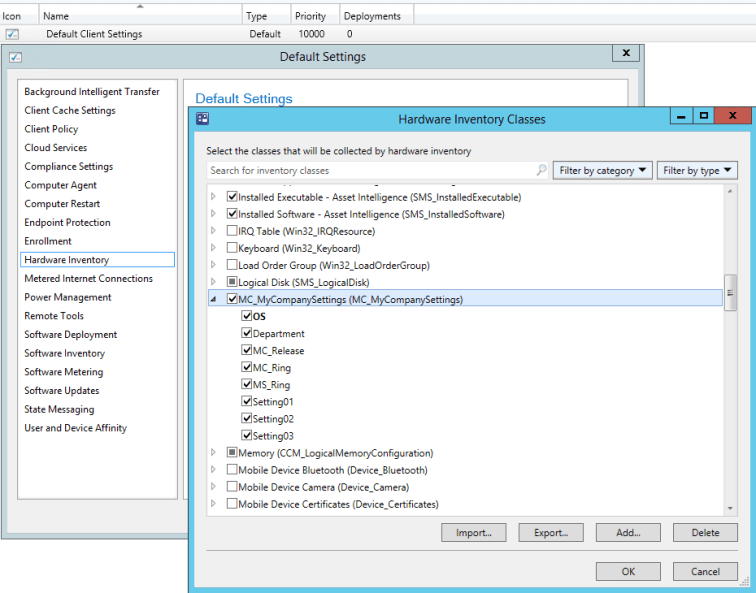Viewport: 756px width, 593px height.
Task: Click the Default Client Settings row icon
Action: coord(12,34)
